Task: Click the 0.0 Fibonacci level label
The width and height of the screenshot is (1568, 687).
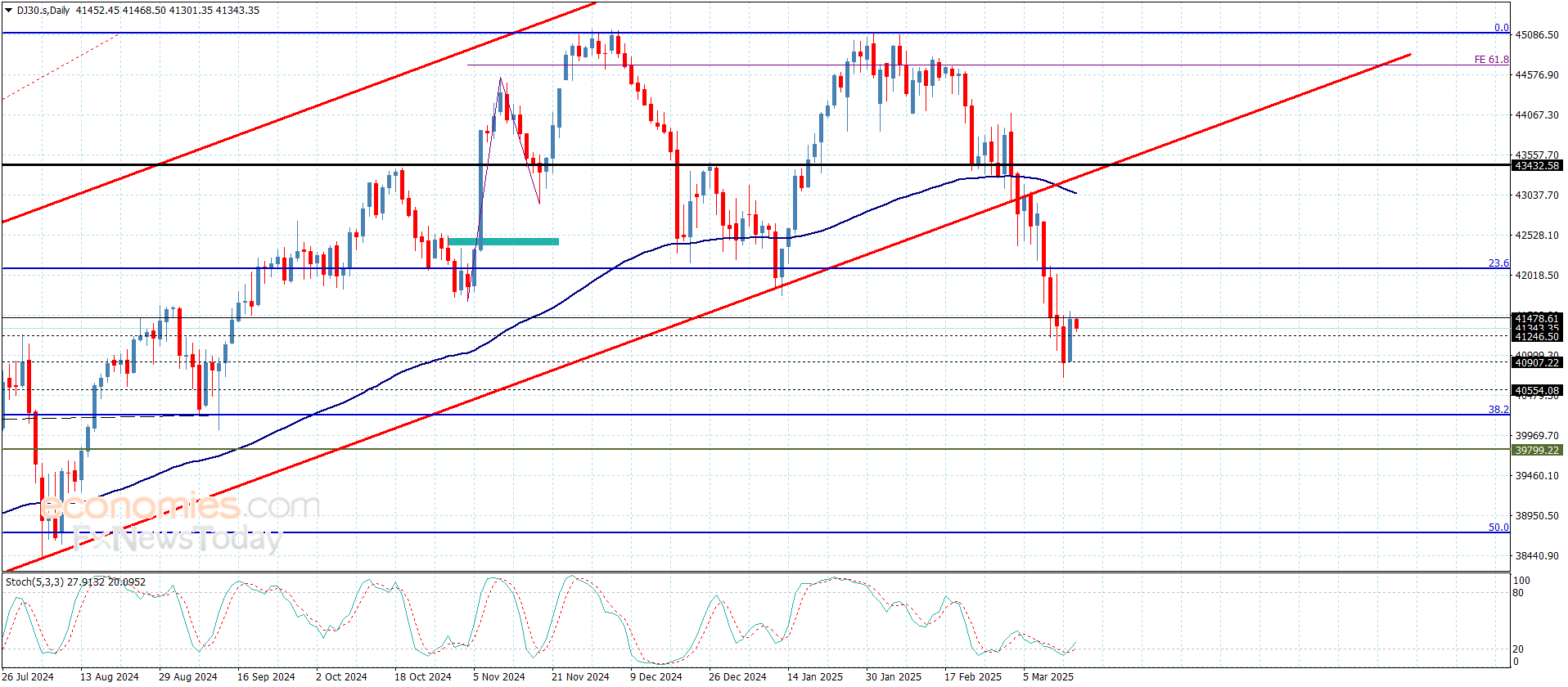Action: pos(1502,28)
